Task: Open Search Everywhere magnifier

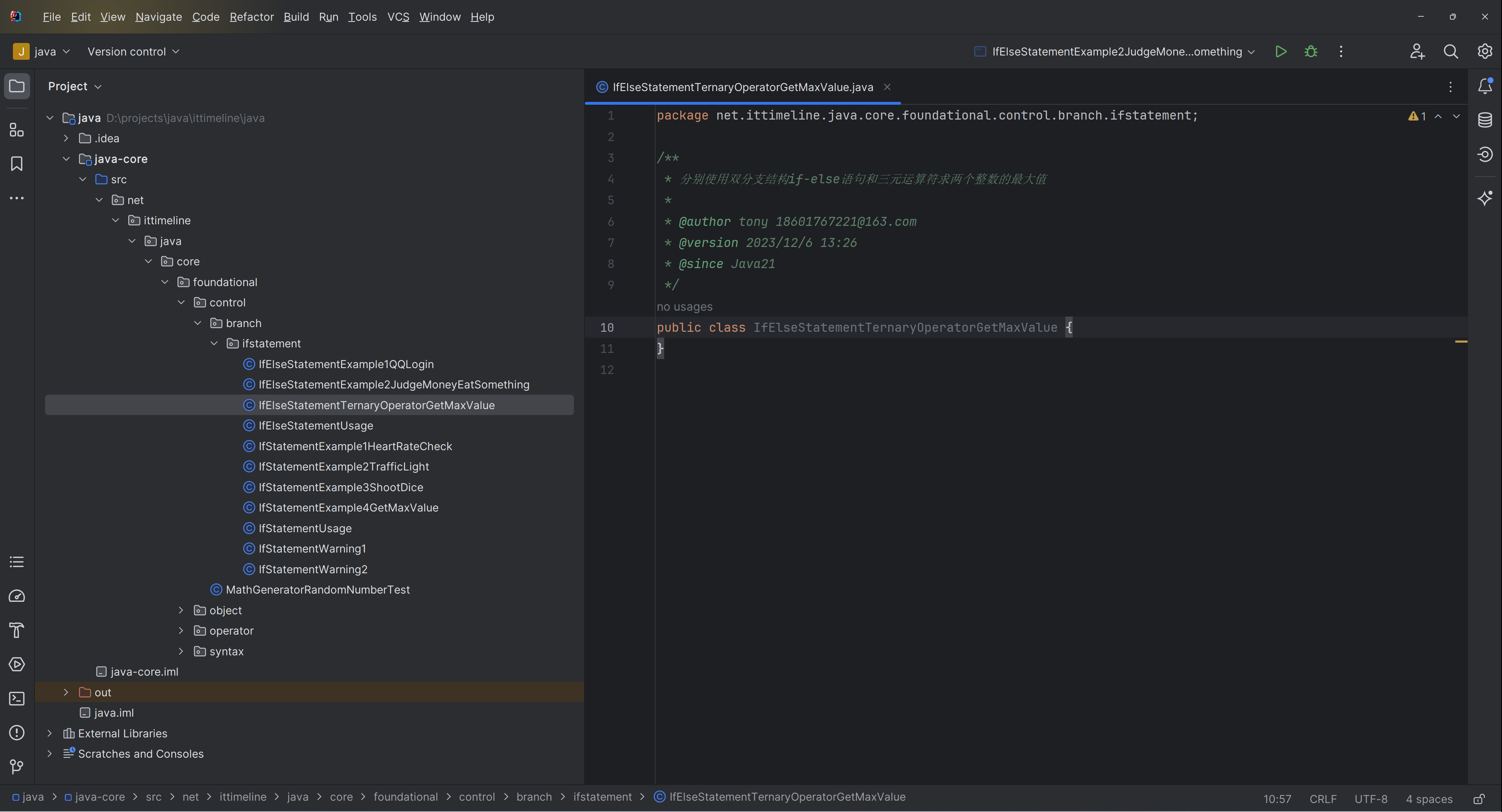Action: tap(1451, 52)
